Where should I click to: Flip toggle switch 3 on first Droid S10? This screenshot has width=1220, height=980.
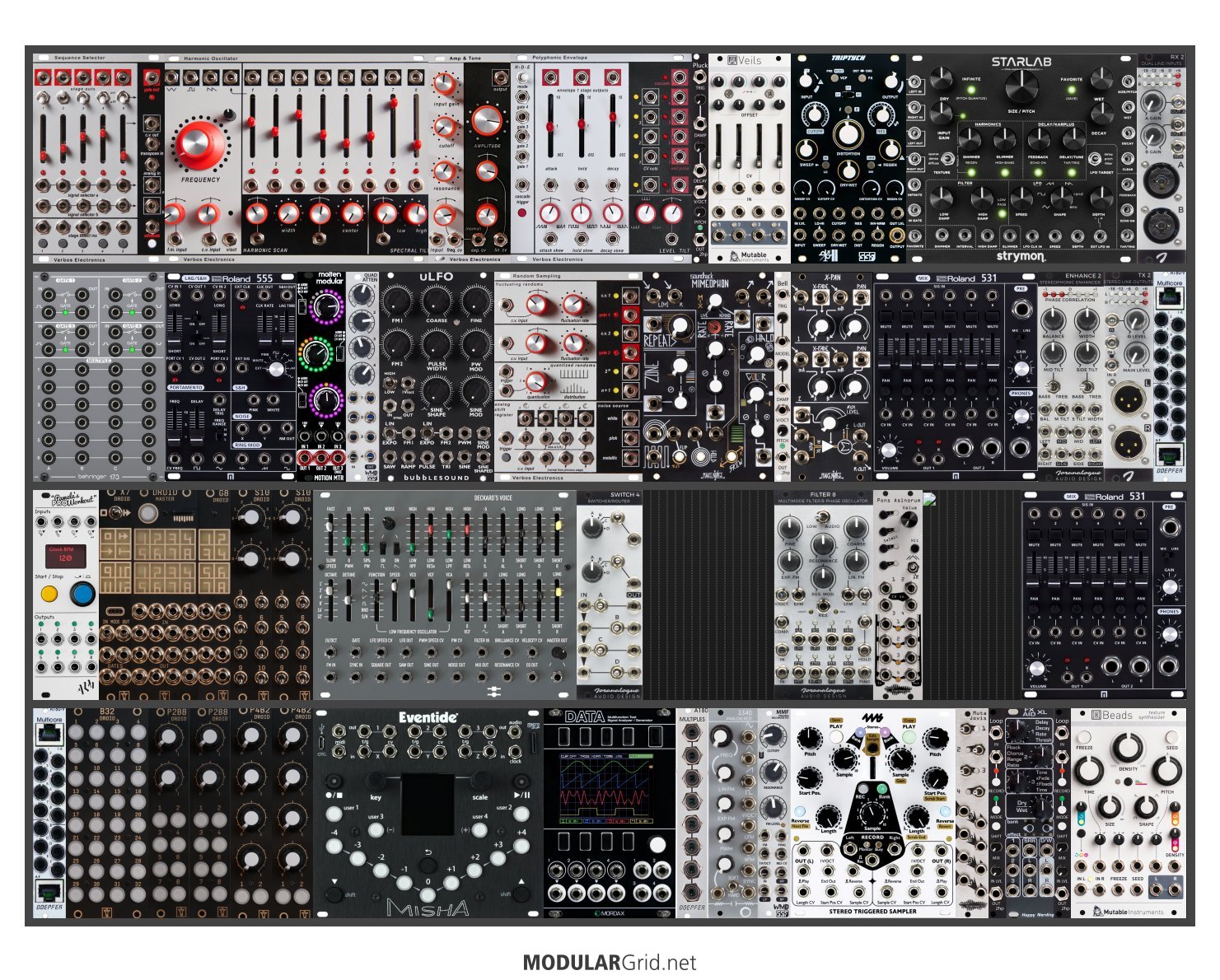[x=241, y=604]
